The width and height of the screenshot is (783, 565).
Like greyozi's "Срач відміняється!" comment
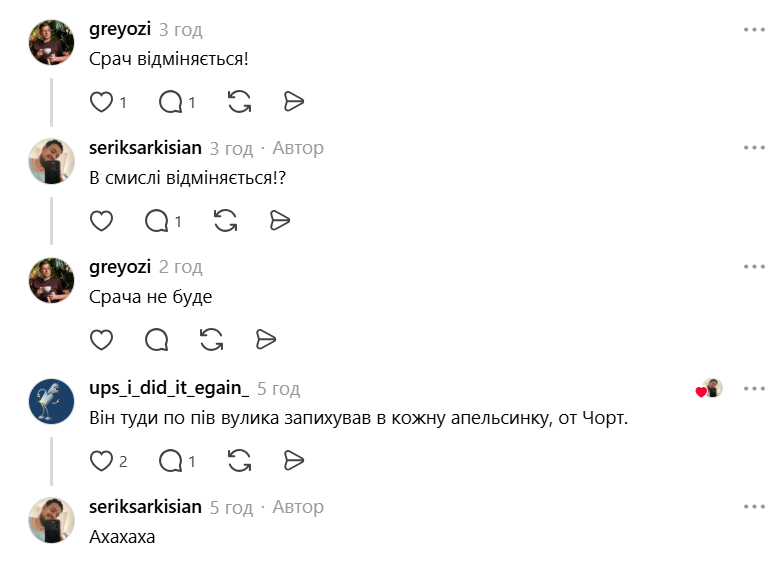[102, 102]
